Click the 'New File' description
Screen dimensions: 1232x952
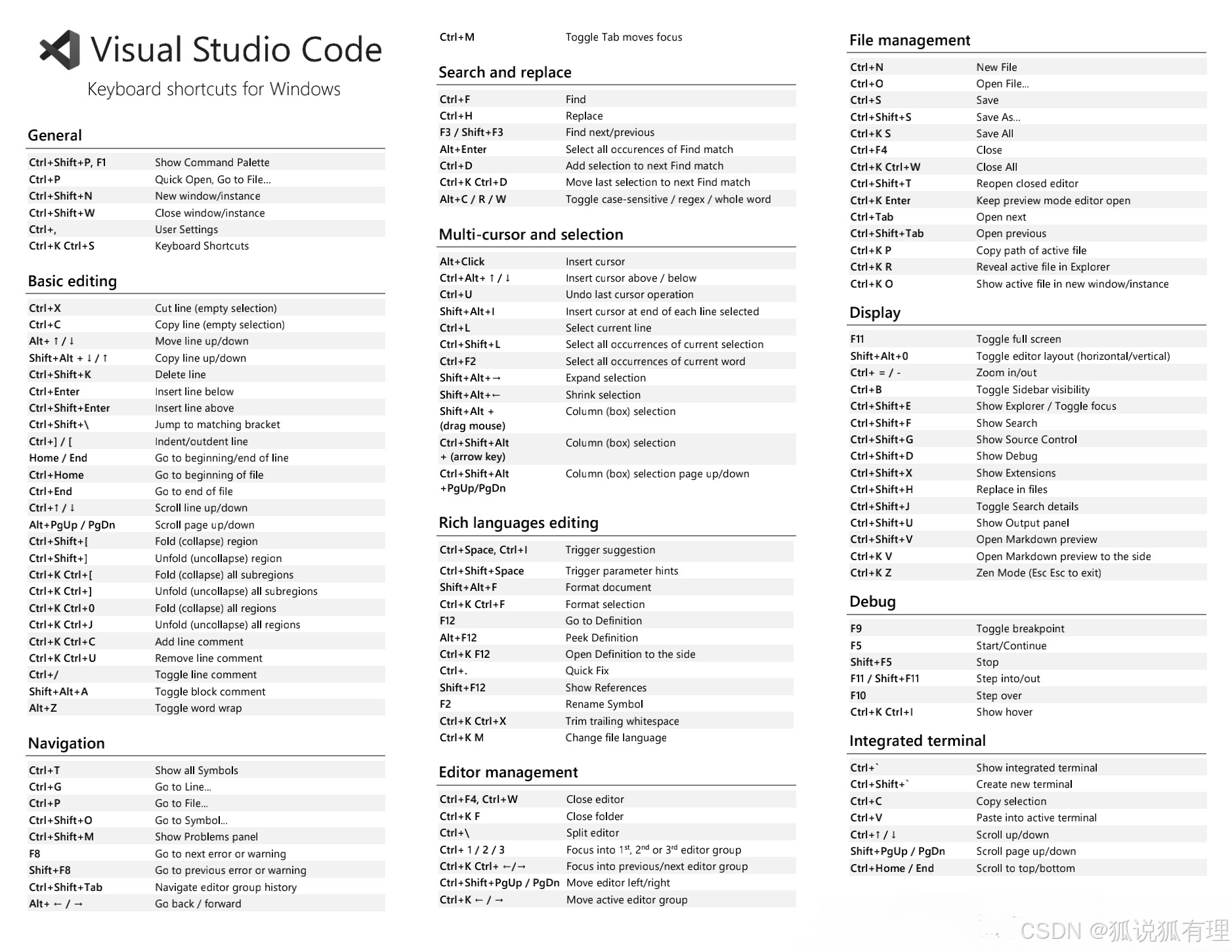(996, 67)
